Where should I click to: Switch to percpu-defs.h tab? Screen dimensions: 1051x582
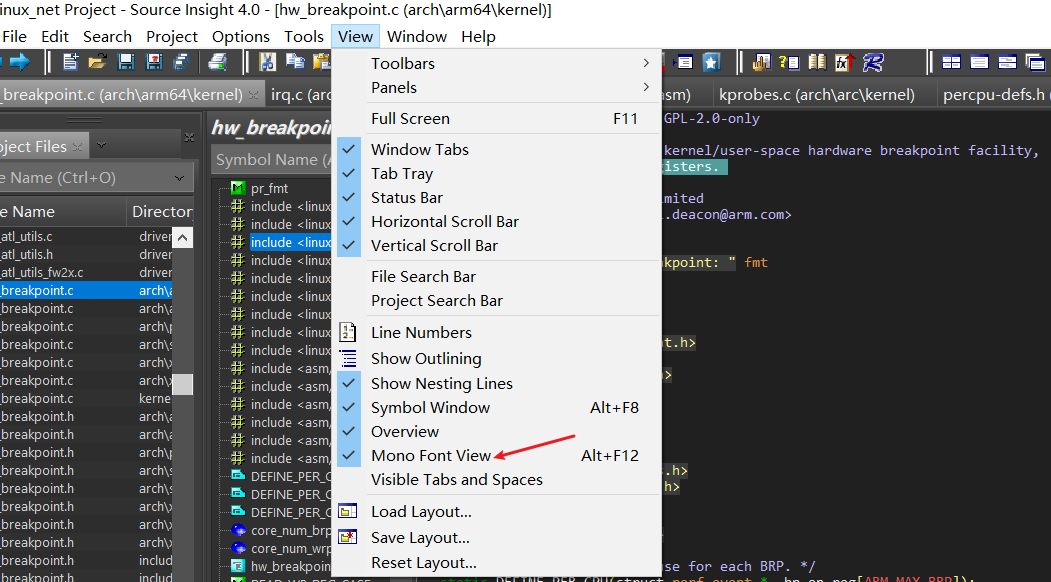[x=993, y=95]
